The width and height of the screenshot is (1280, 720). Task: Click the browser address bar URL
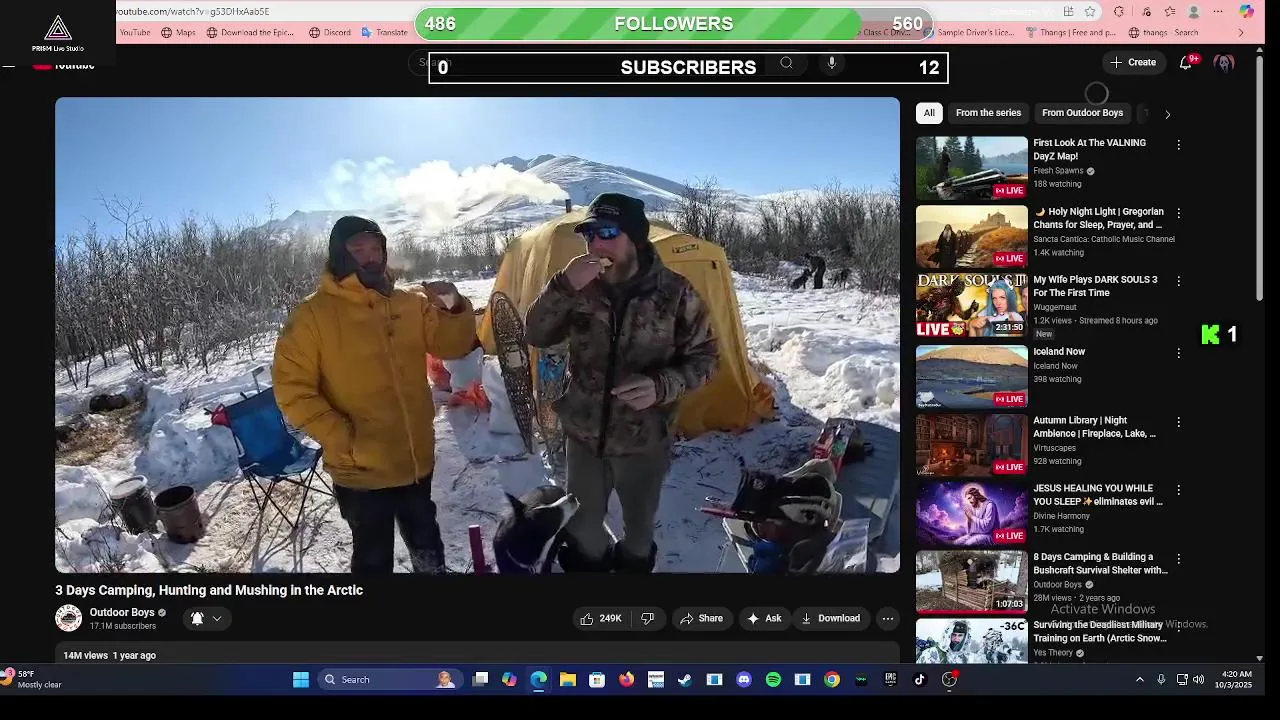[x=193, y=12]
